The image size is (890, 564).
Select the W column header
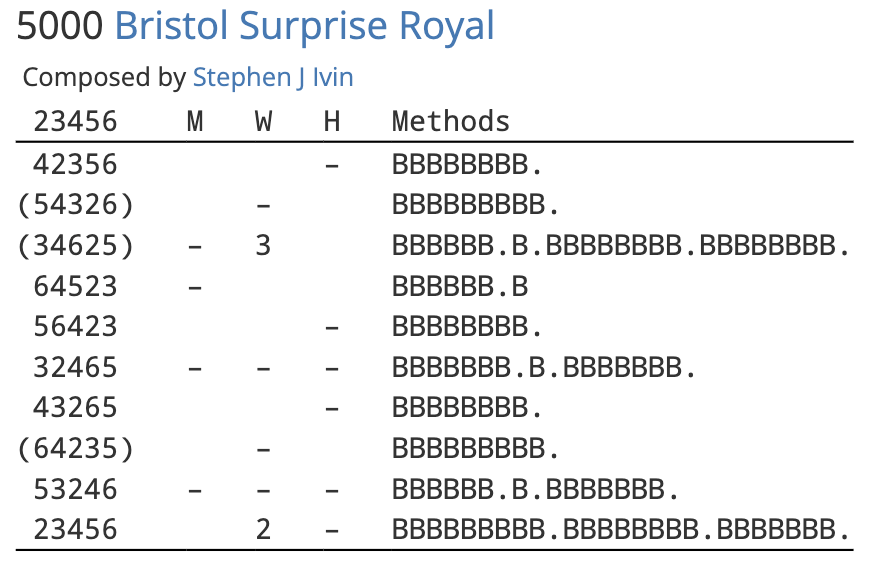pyautogui.click(x=263, y=122)
